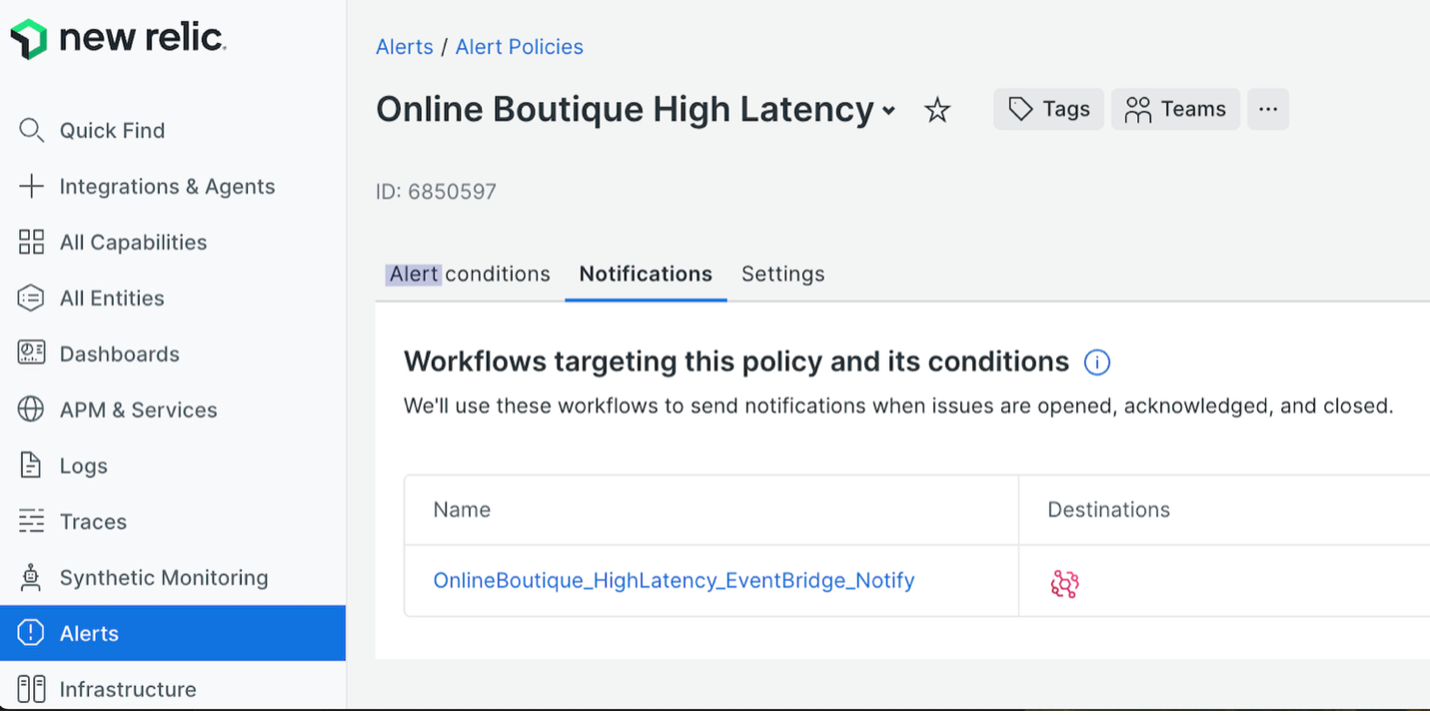Open the Settings tab
The image size is (1430, 715).
(782, 273)
